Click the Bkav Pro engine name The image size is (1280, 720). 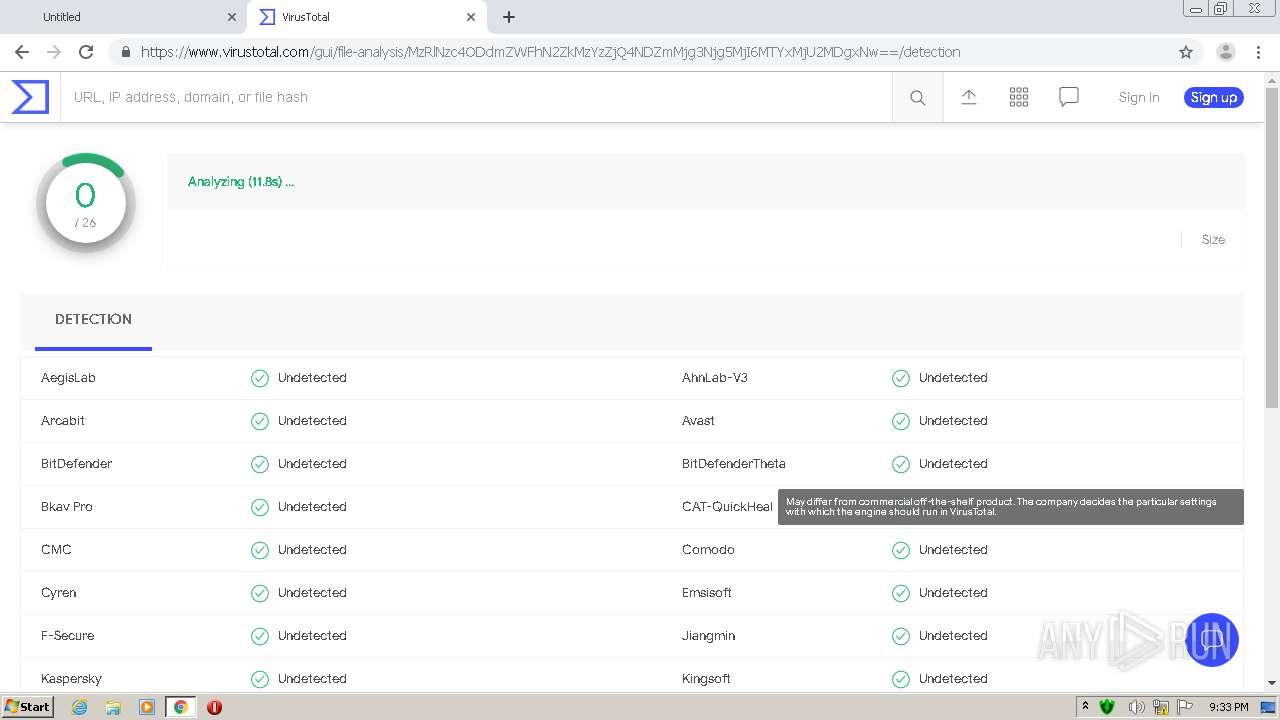coord(67,507)
